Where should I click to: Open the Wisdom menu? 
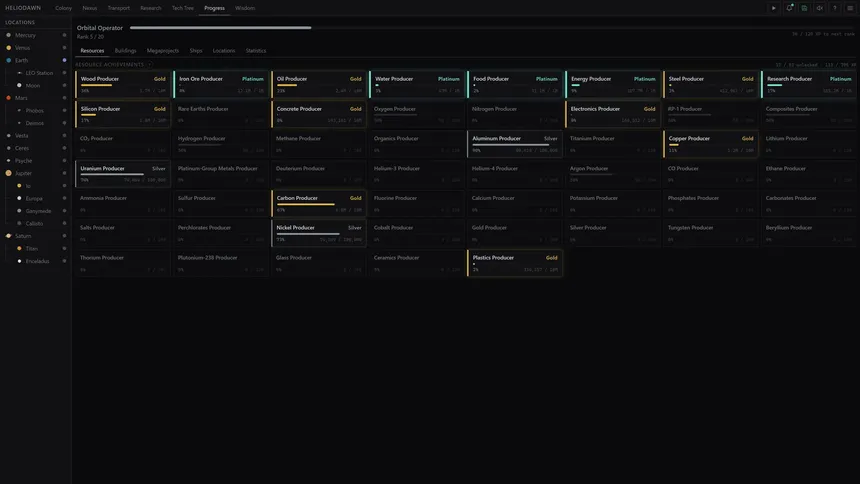click(245, 8)
